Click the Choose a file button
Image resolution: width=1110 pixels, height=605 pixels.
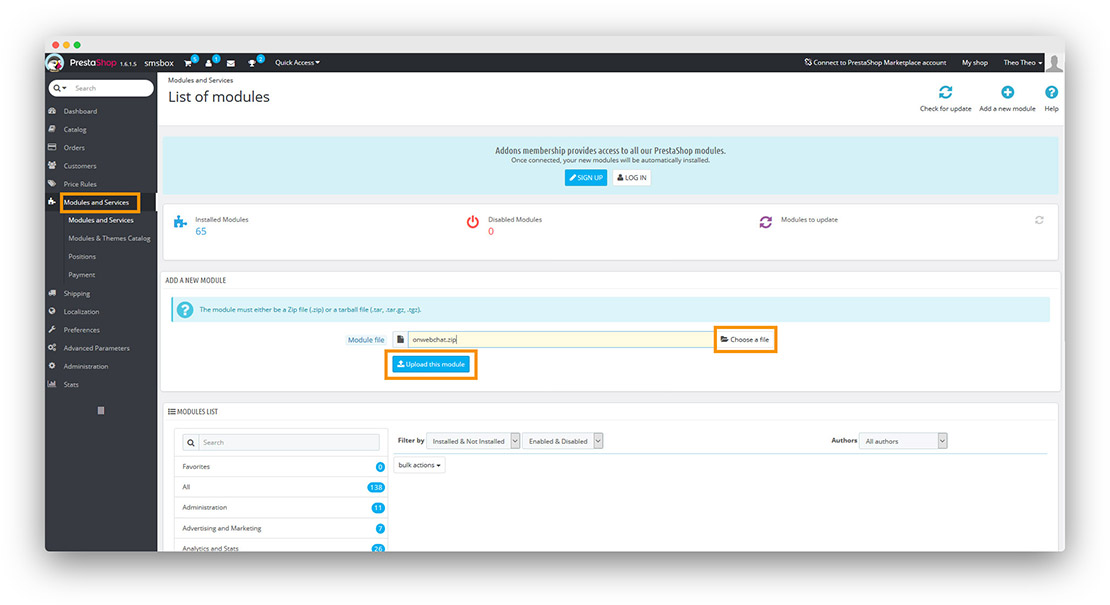(x=744, y=339)
